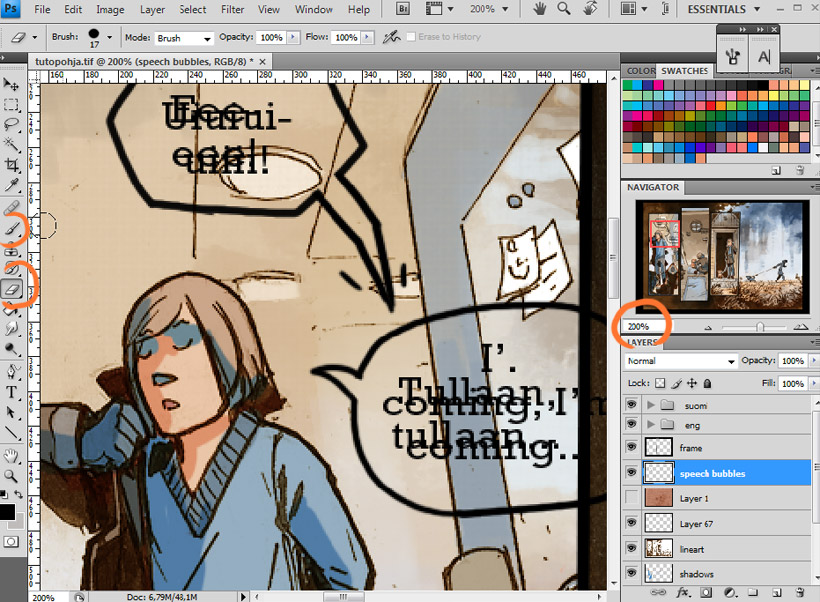Click the Lasso tool
Screen dimensions: 820x602
13,124
